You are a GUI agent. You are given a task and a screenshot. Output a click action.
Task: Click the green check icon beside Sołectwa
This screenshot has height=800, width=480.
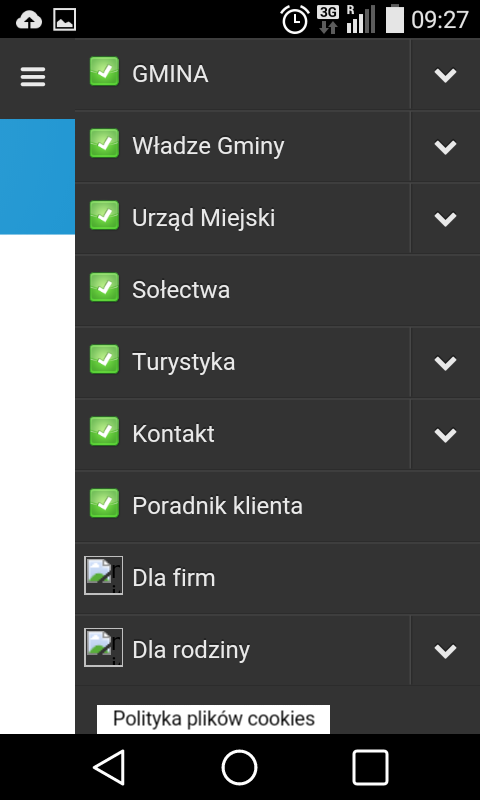pyautogui.click(x=105, y=287)
